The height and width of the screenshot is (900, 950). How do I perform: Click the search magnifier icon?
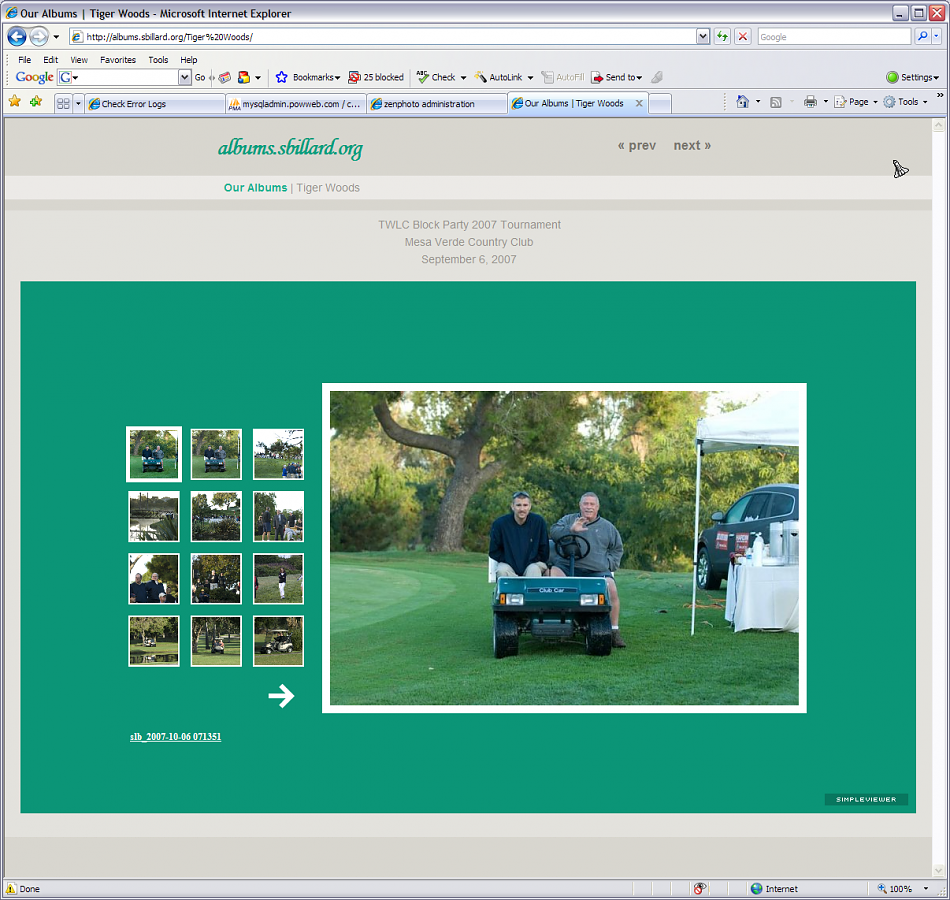click(922, 37)
